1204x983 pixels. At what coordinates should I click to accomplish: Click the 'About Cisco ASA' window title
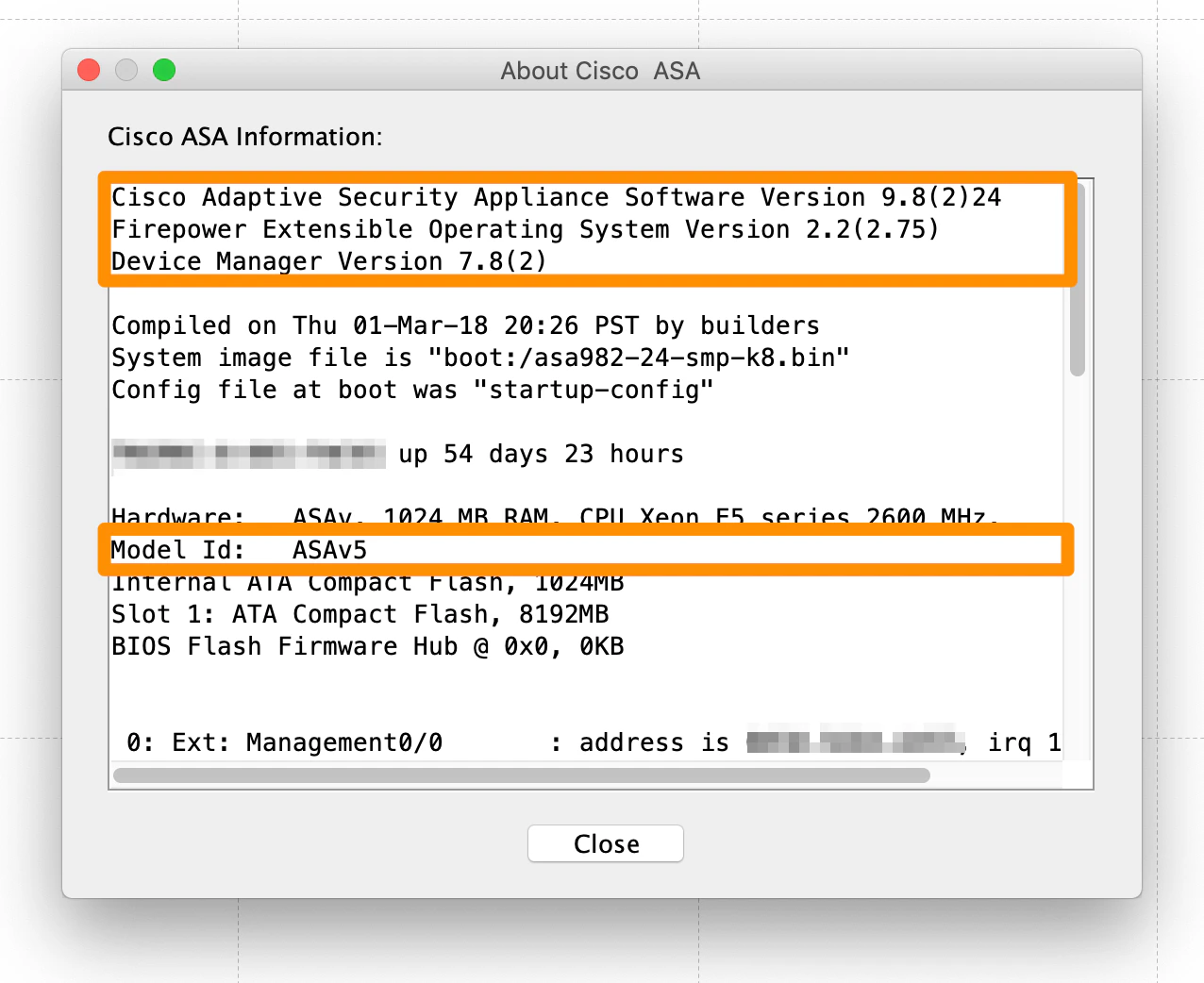coord(600,71)
